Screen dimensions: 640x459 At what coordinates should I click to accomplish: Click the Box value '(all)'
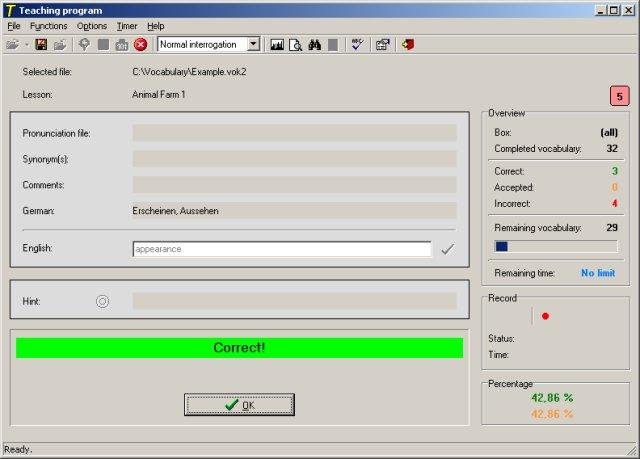[x=609, y=133]
